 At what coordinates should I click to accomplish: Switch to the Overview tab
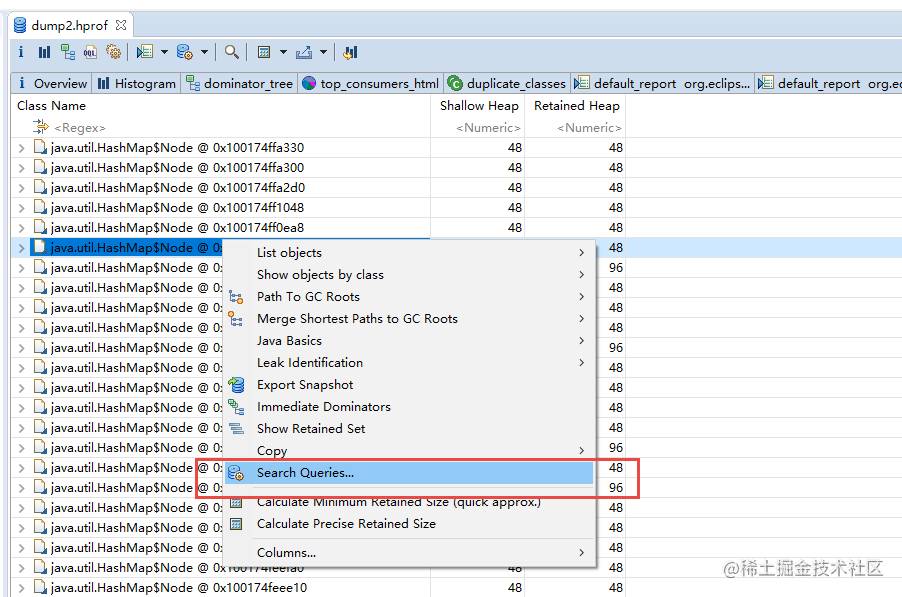(51, 83)
